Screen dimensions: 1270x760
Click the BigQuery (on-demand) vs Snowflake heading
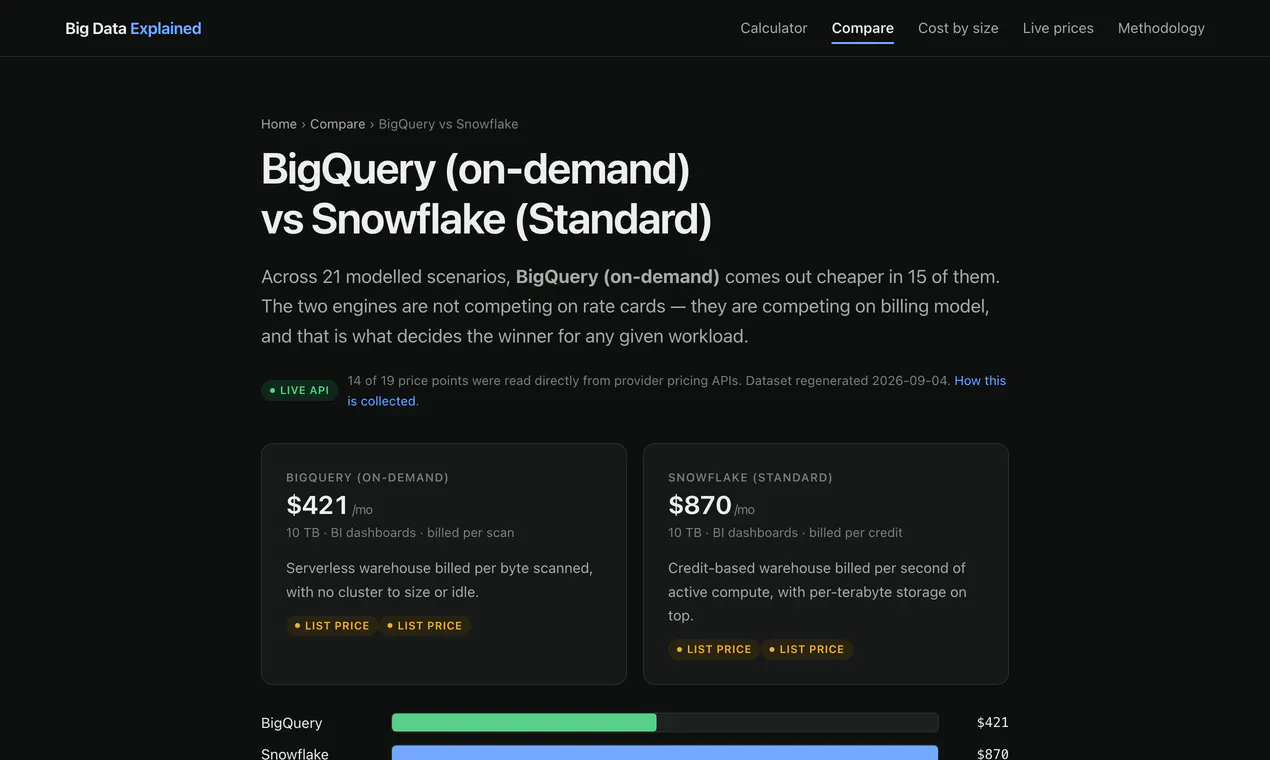[x=487, y=194]
